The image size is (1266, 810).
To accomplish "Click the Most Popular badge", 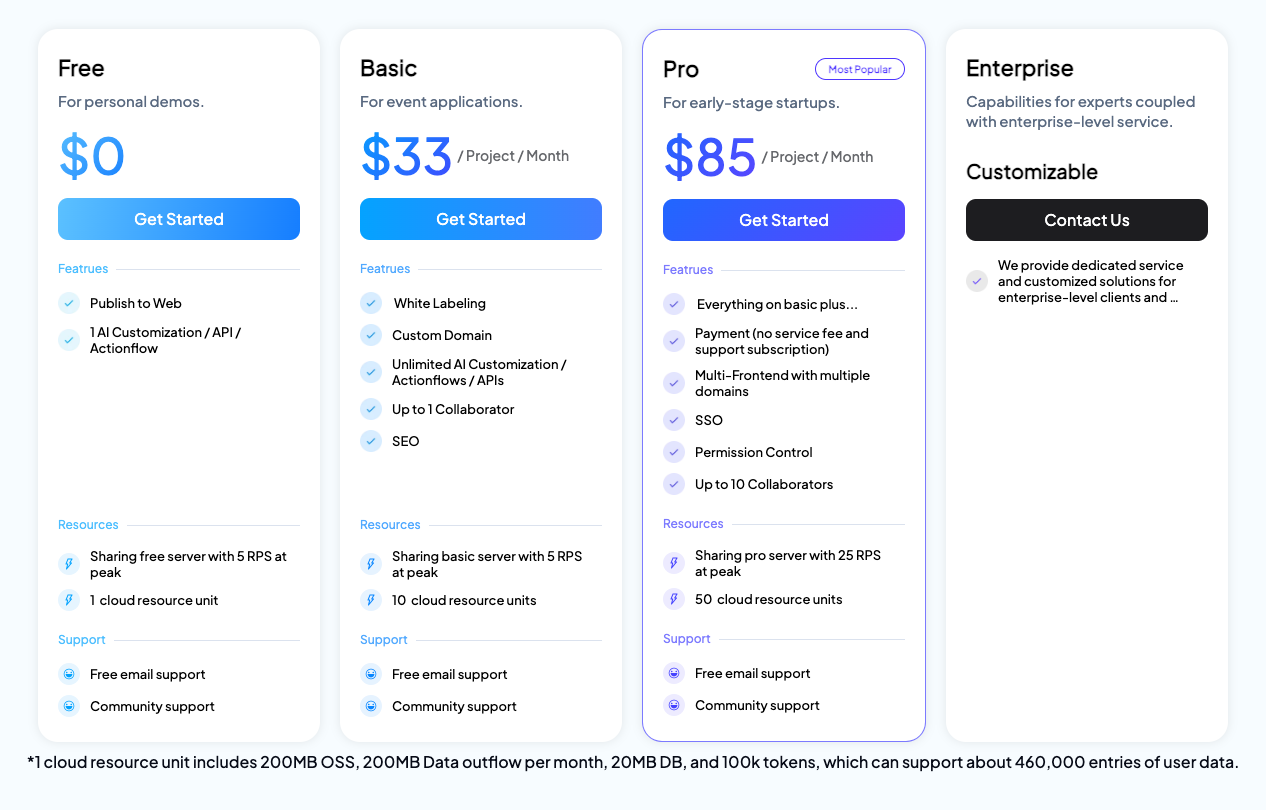I will 860,69.
